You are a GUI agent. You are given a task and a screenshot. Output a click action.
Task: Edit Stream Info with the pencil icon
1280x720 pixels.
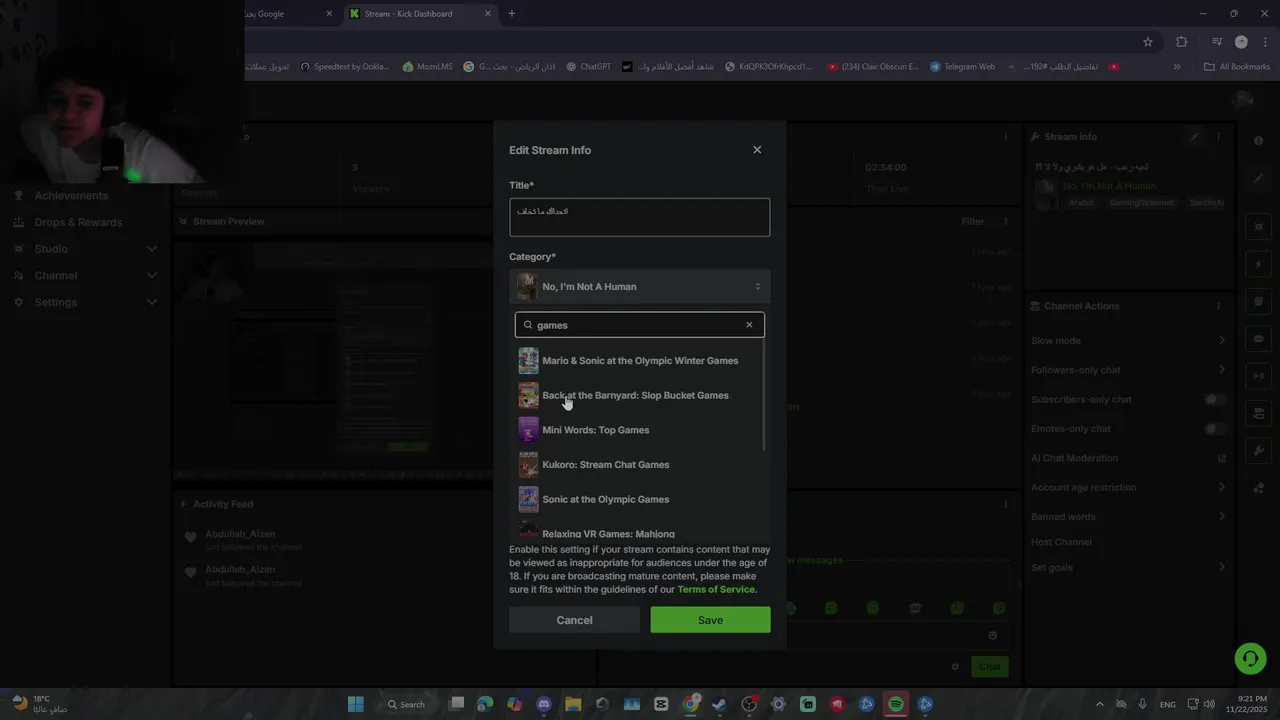pyautogui.click(x=1194, y=137)
